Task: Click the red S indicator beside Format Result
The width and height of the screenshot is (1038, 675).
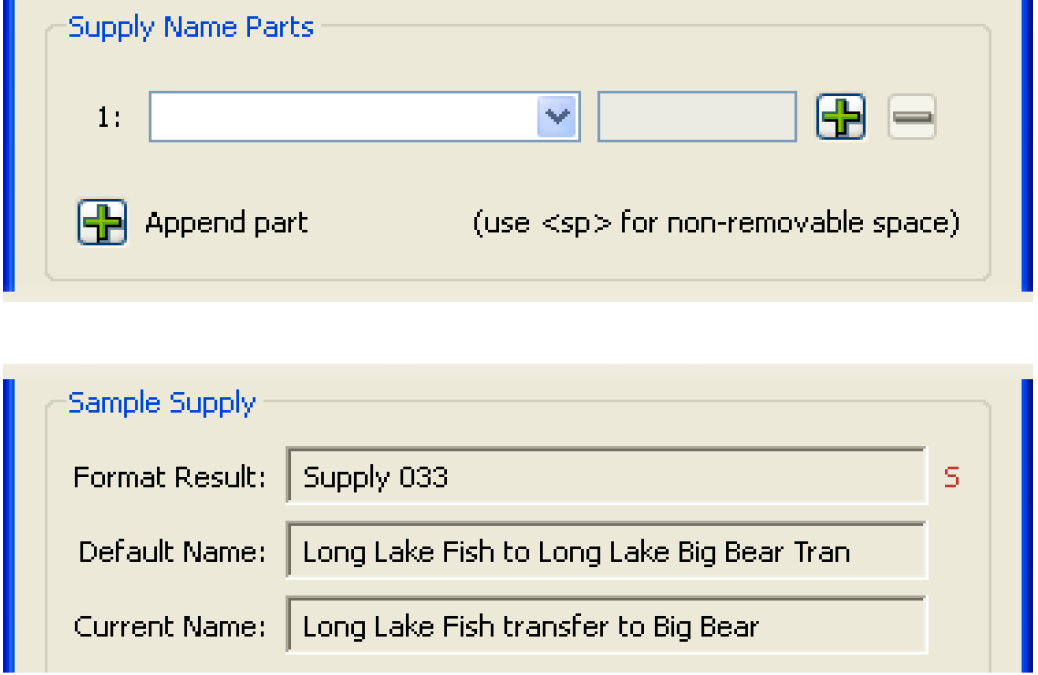Action: [951, 477]
